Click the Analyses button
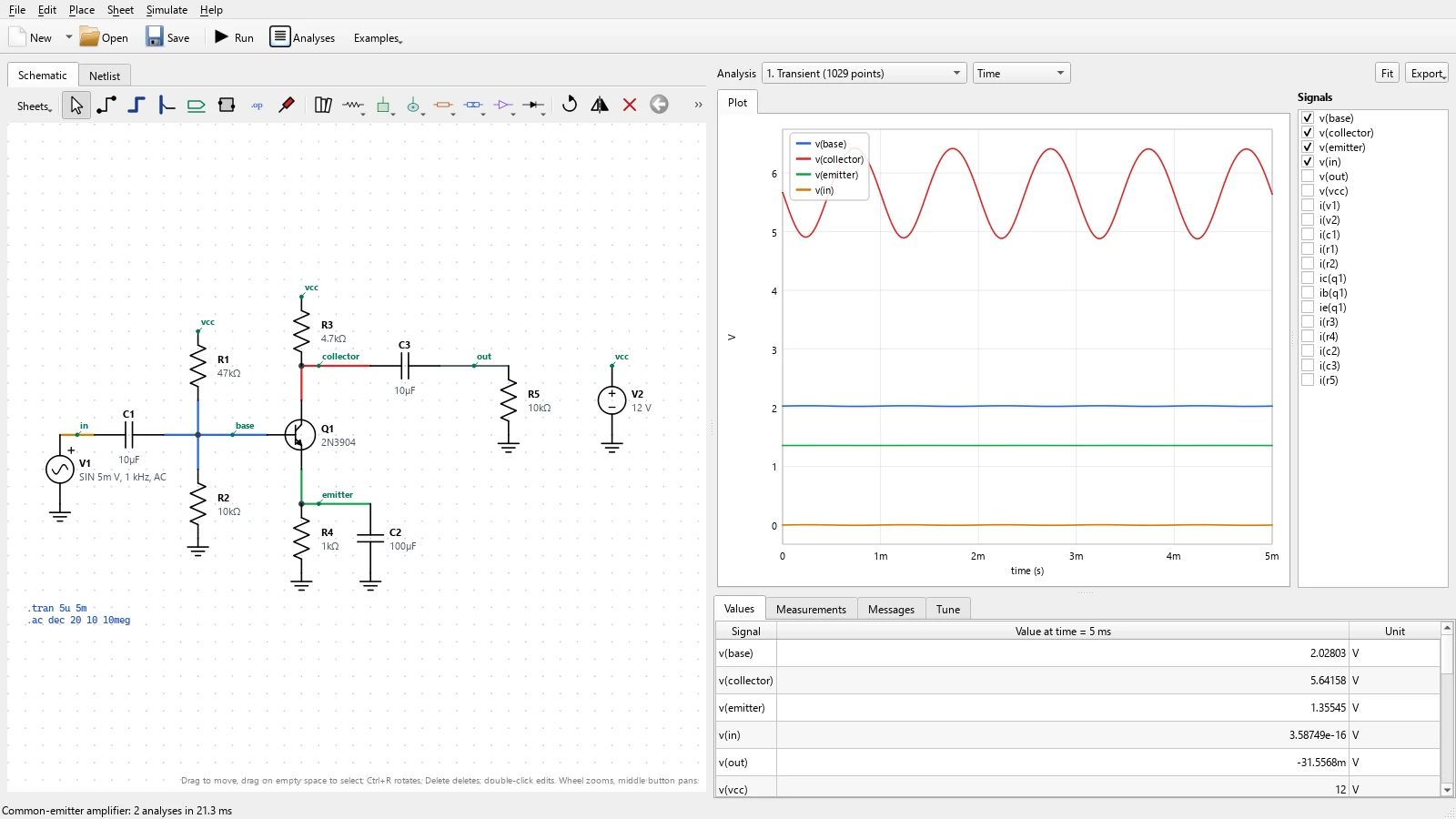 302,37
